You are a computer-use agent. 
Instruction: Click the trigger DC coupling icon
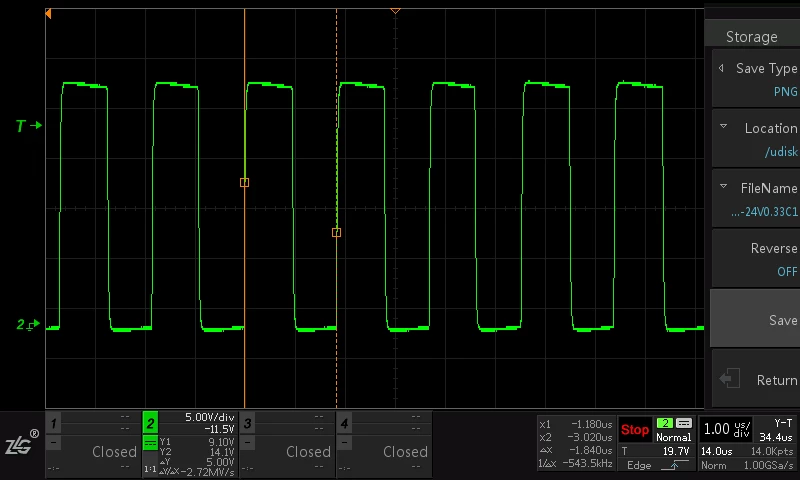[x=684, y=423]
